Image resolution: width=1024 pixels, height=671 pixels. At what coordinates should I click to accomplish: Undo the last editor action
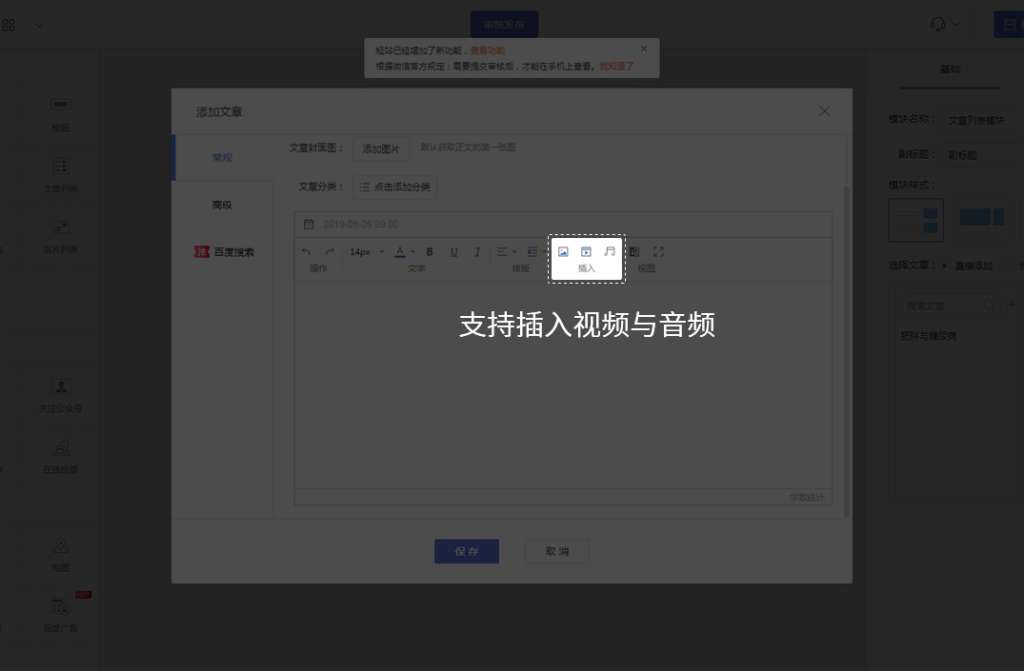point(306,252)
